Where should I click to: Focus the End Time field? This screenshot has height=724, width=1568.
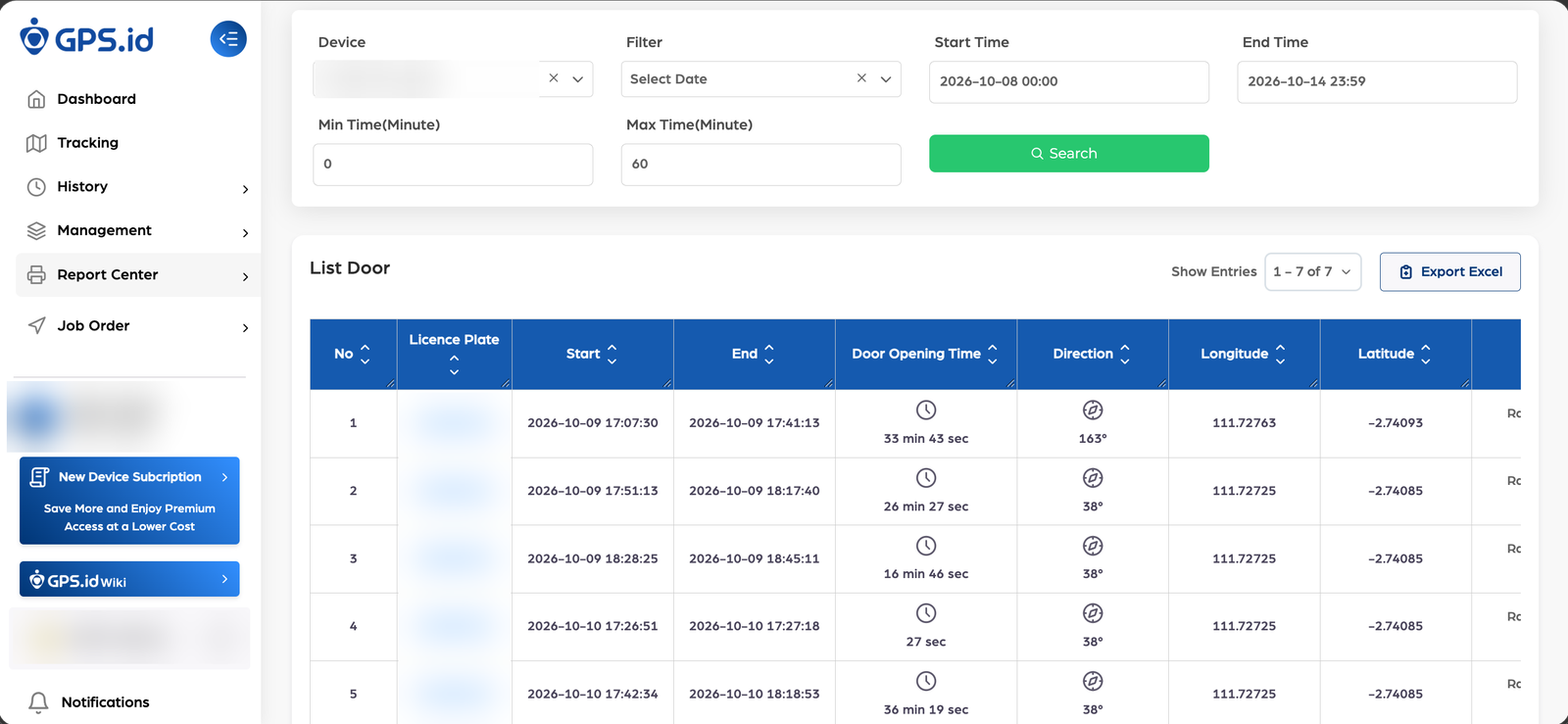1377,82
